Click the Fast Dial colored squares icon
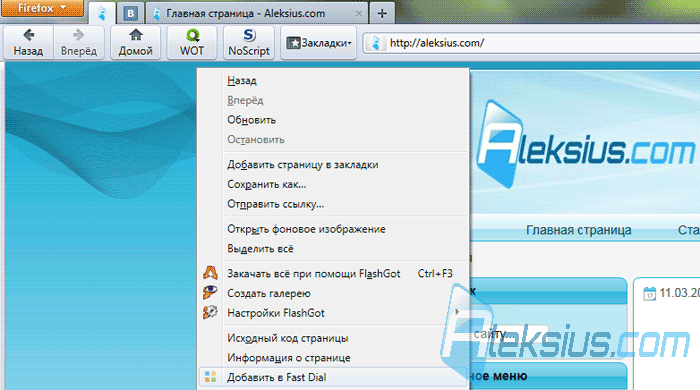The height and width of the screenshot is (390, 700). [210, 377]
